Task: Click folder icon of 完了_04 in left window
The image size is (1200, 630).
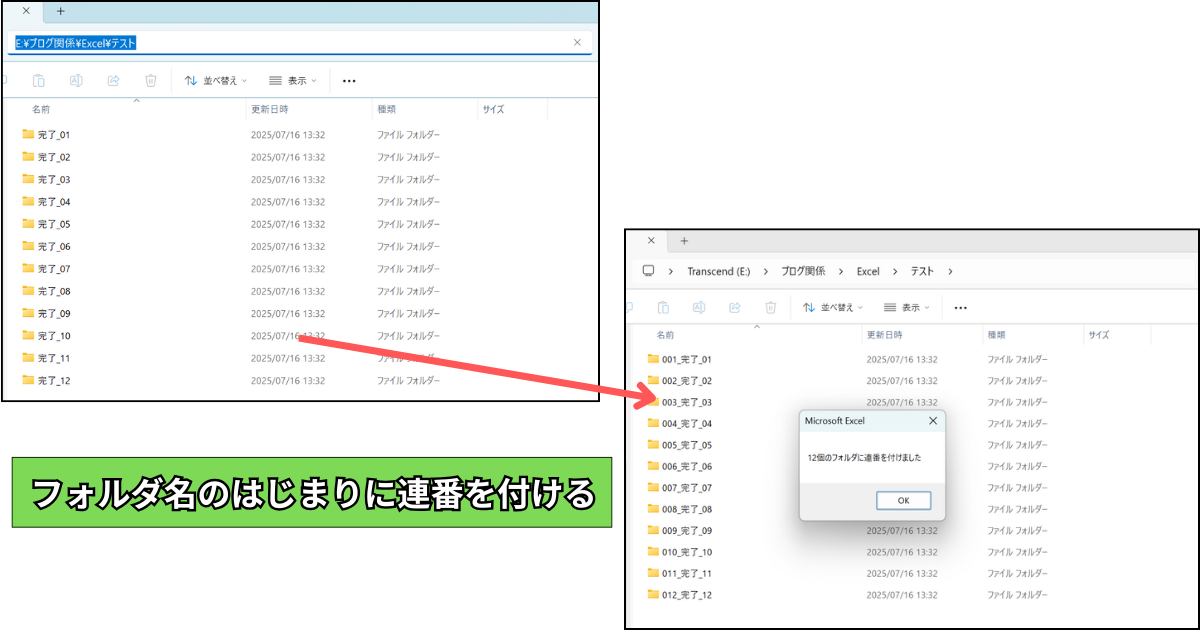Action: 28,201
